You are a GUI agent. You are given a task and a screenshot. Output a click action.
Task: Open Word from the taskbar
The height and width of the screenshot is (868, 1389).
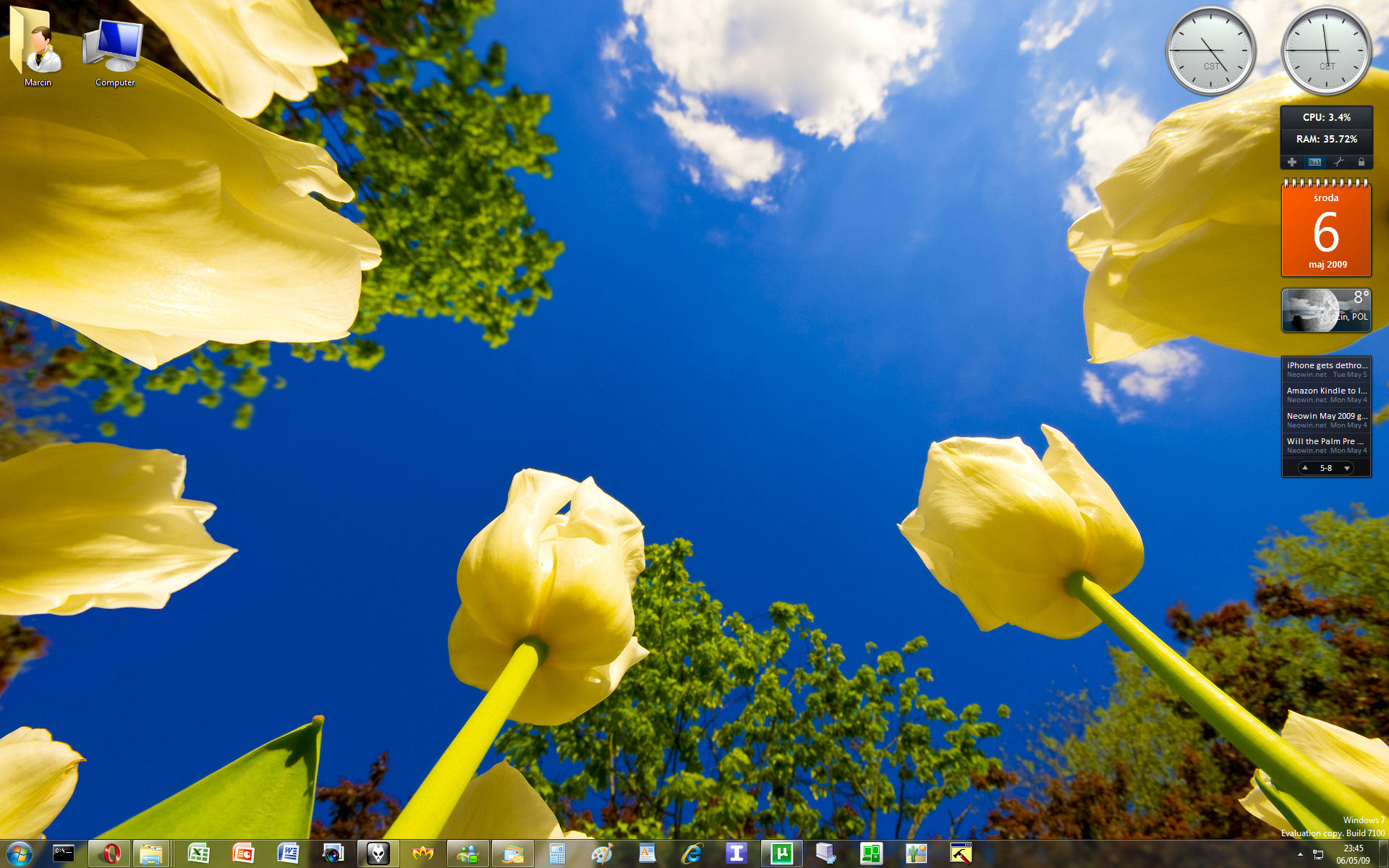coord(288,854)
